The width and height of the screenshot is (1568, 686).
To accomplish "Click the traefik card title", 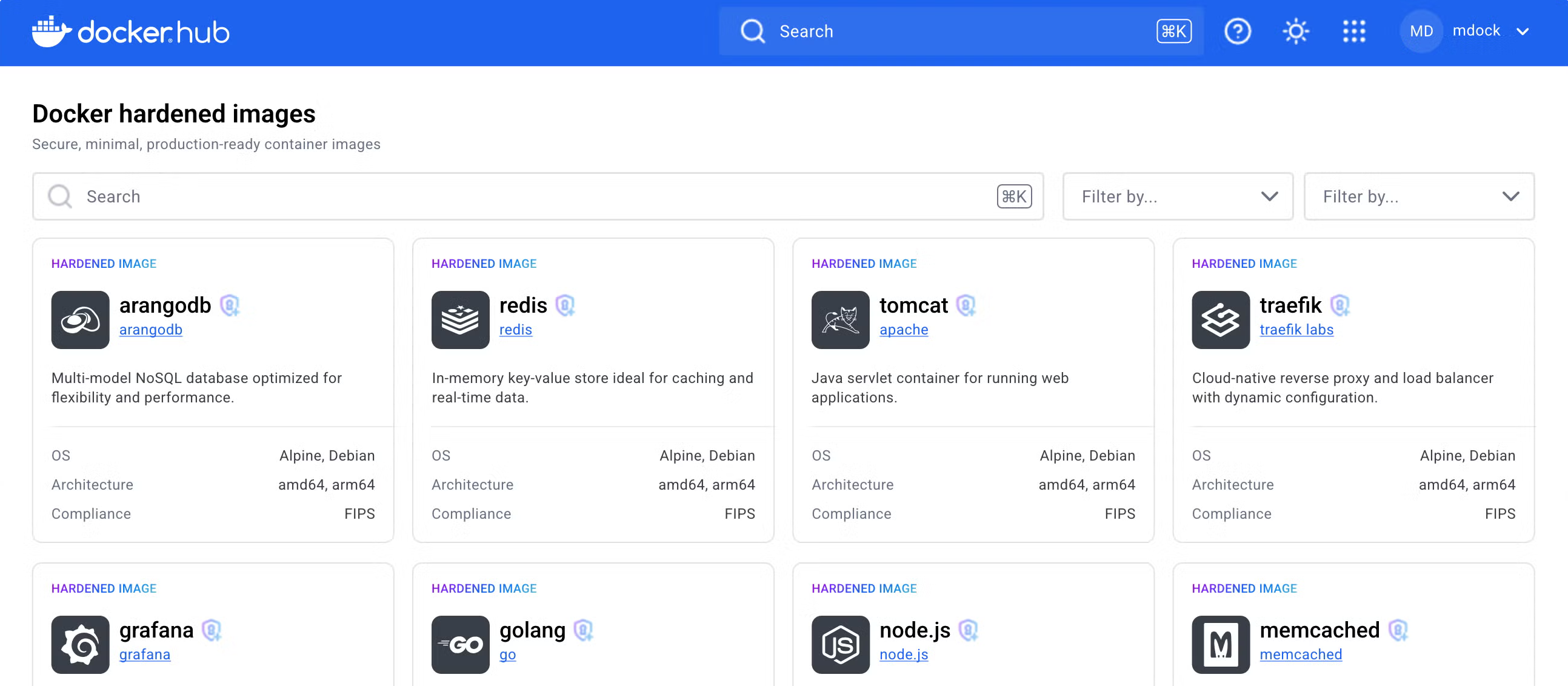I will pyautogui.click(x=1290, y=305).
